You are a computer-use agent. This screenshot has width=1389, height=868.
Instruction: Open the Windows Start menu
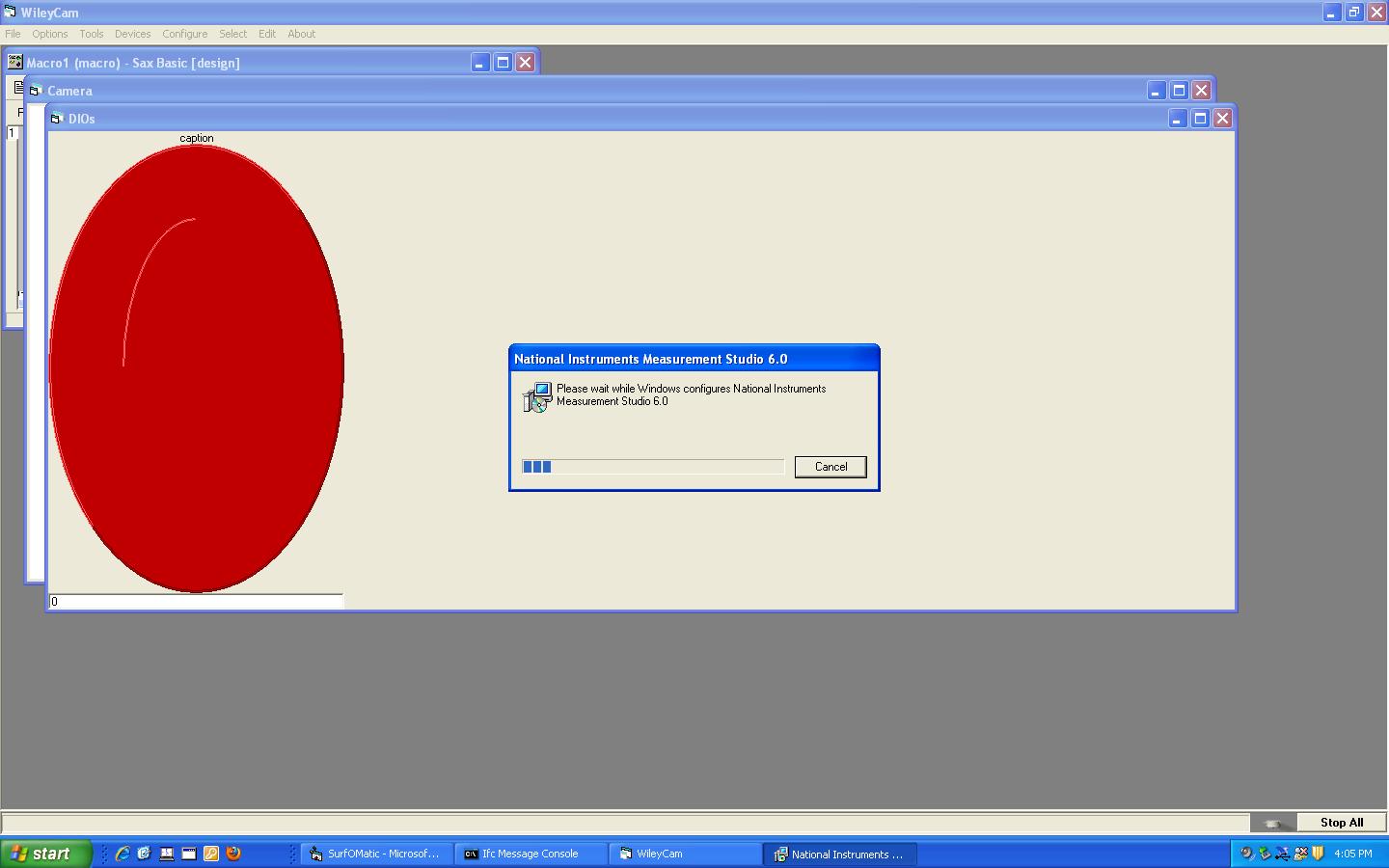[44, 854]
